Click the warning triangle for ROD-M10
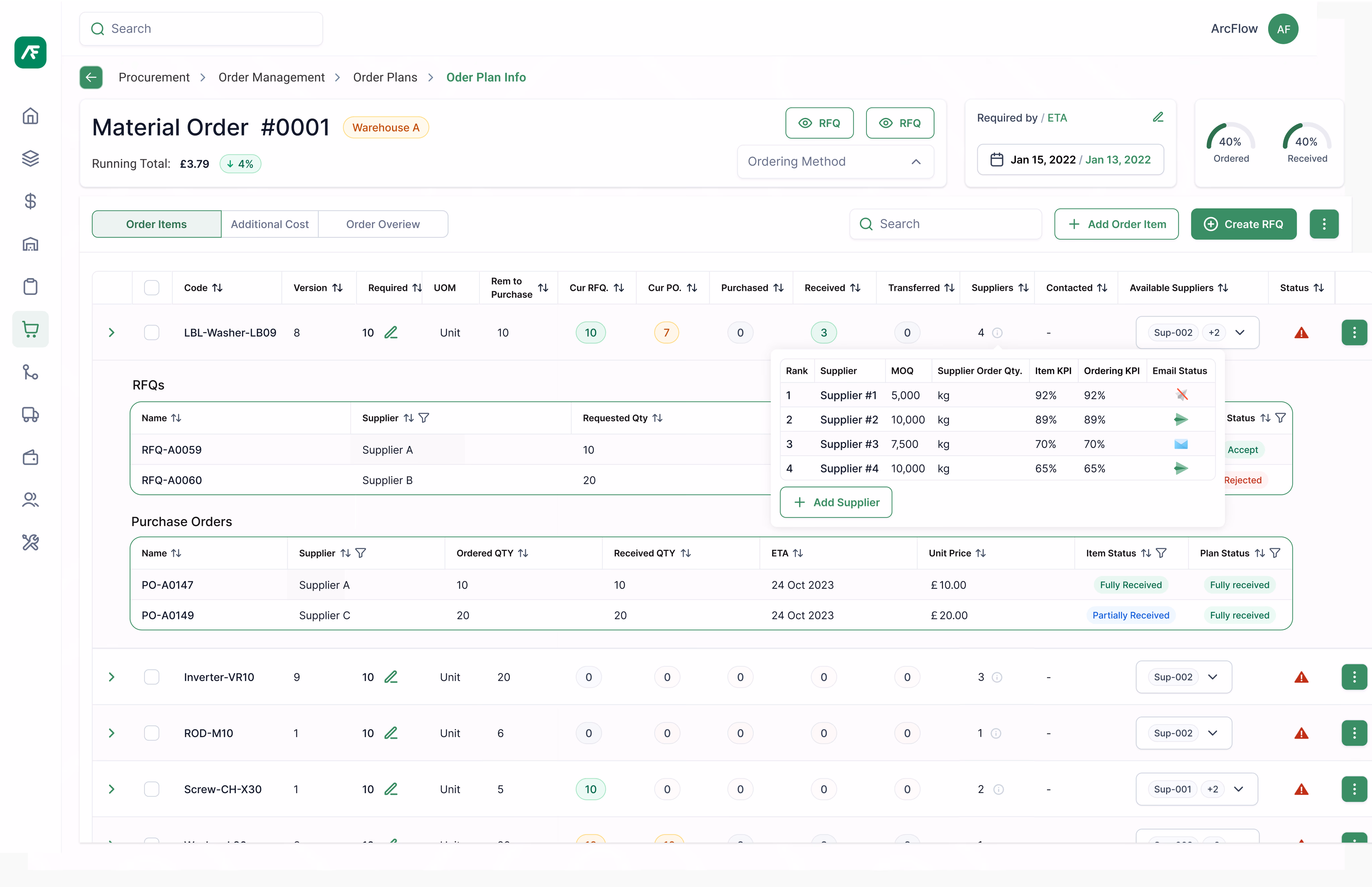The width and height of the screenshot is (1372, 887). (1301, 733)
